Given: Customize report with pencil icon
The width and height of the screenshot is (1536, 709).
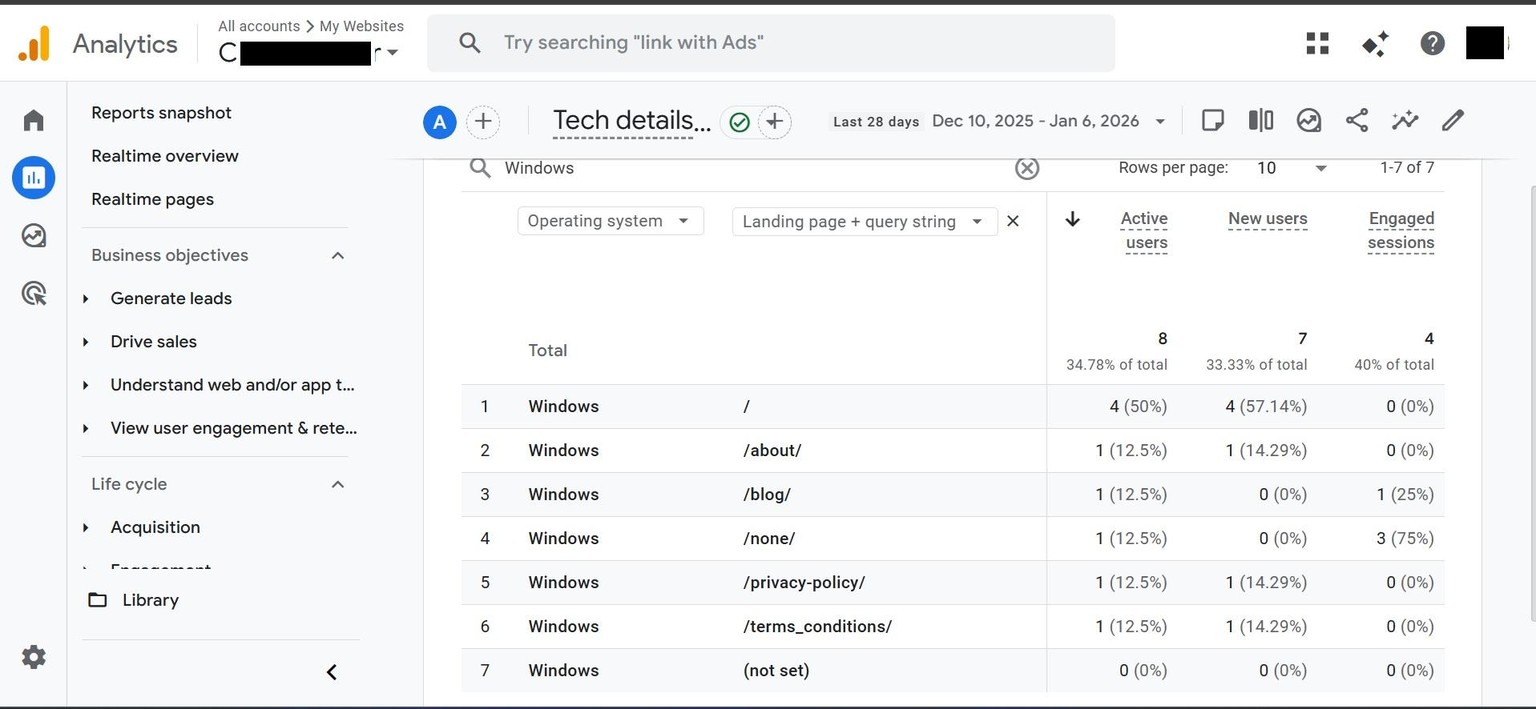Looking at the screenshot, I should pyautogui.click(x=1453, y=121).
